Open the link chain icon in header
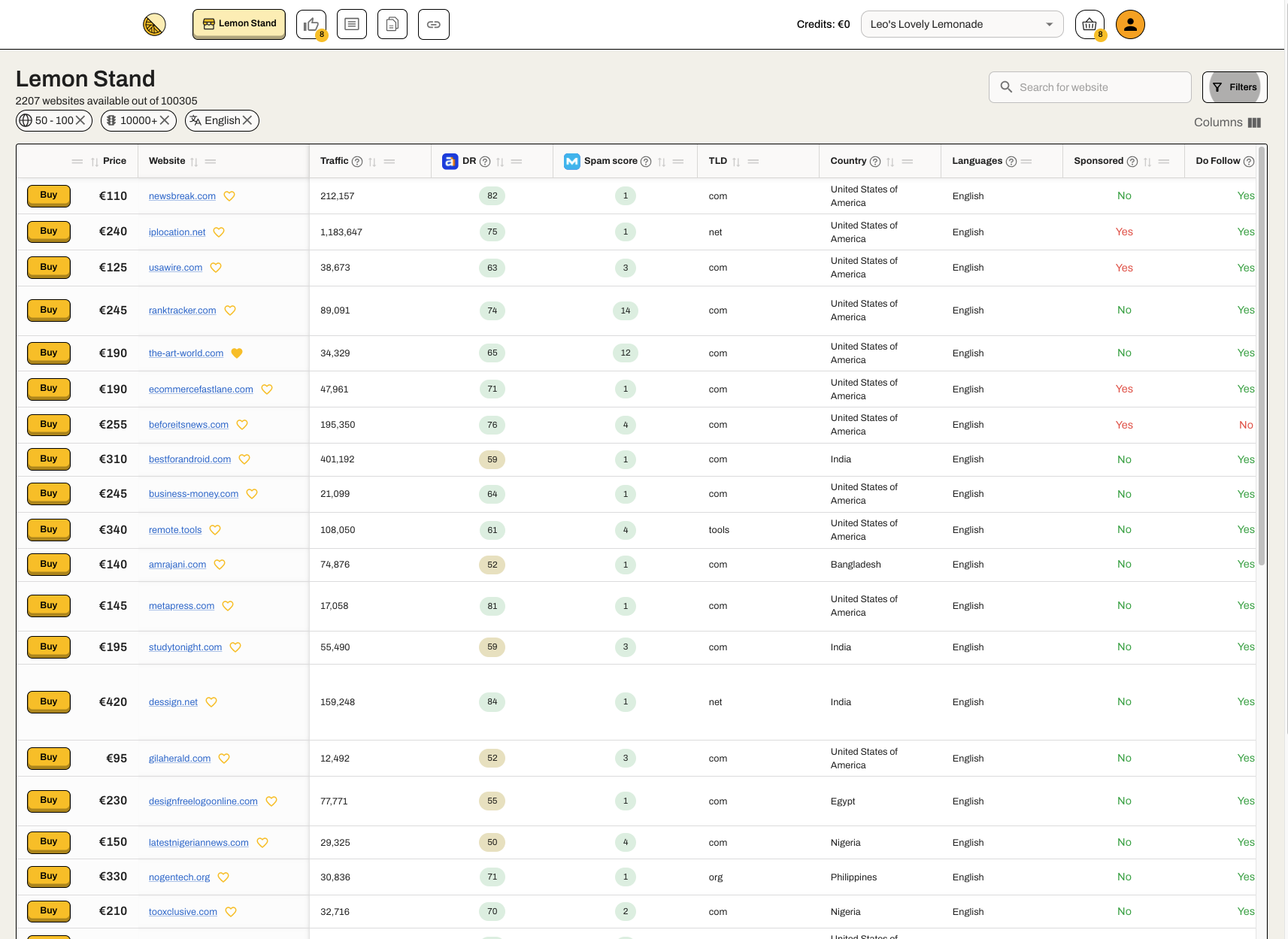The width and height of the screenshot is (1288, 939). pos(434,24)
